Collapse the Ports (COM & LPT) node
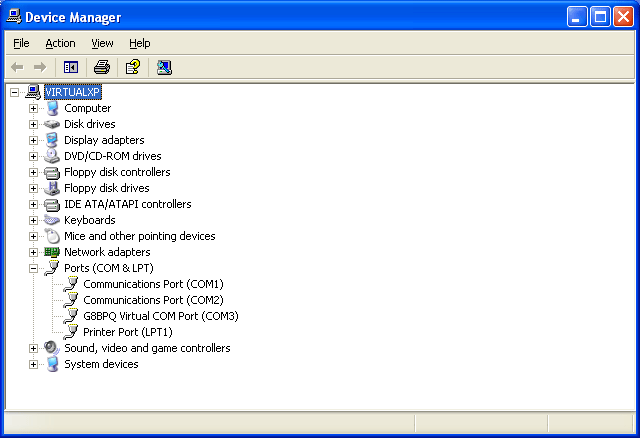 point(33,268)
